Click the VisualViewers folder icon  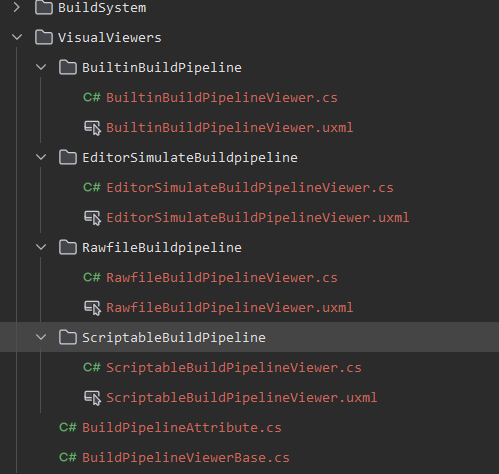coord(44,37)
